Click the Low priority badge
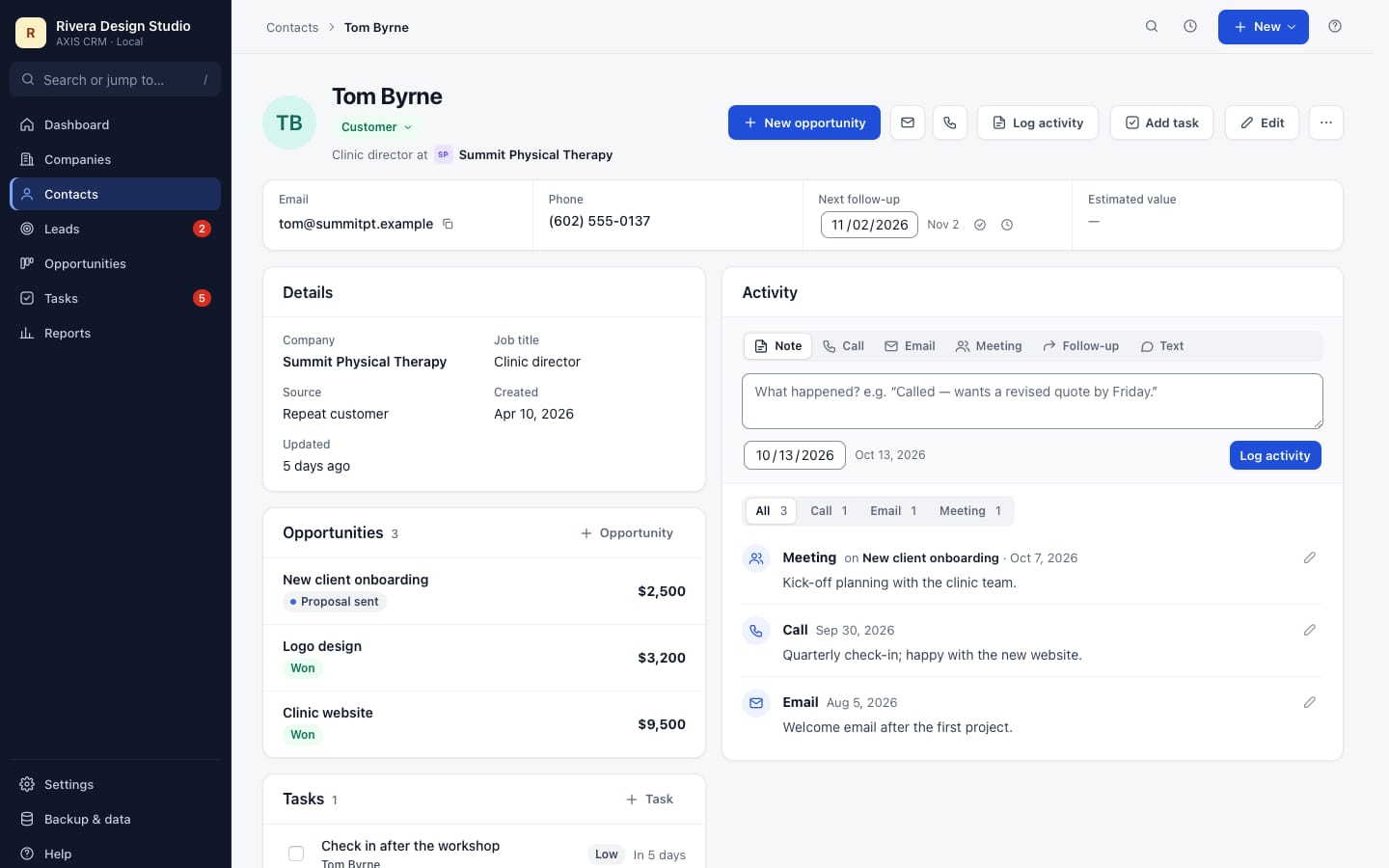The height and width of the screenshot is (868, 1389). [x=606, y=854]
